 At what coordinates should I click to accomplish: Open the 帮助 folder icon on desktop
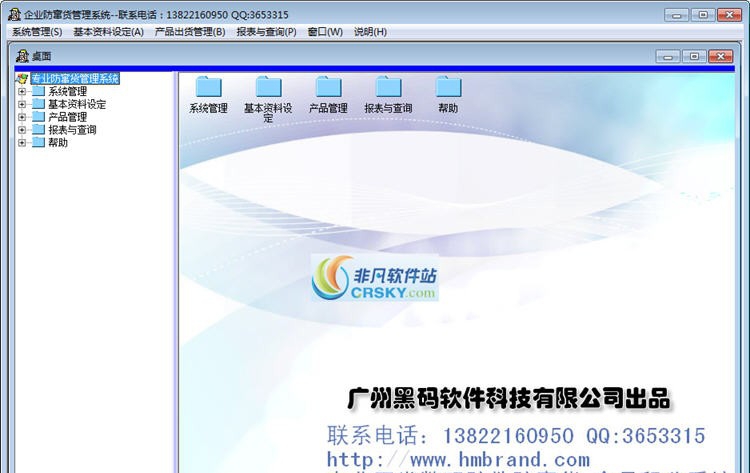[x=448, y=87]
